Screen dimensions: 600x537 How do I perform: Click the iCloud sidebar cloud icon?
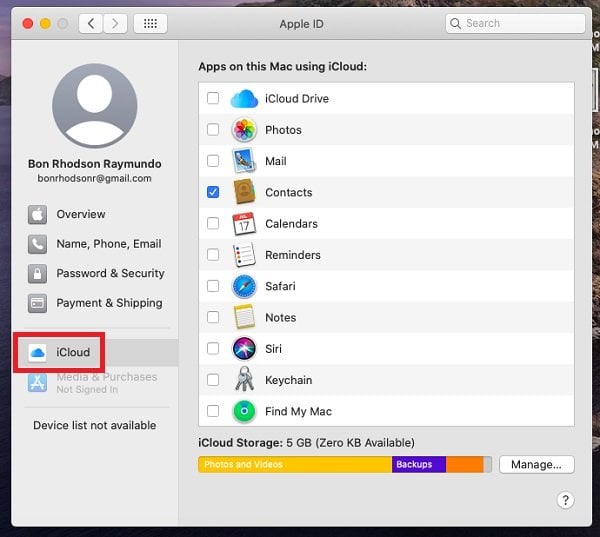point(38,353)
